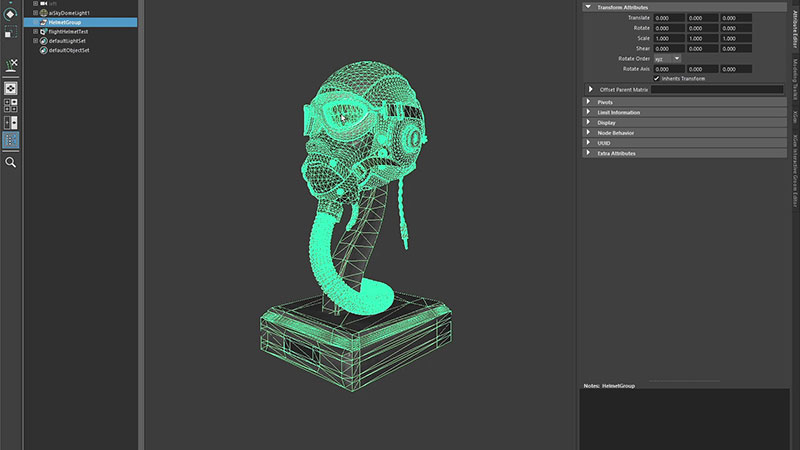800x450 pixels.
Task: Click the Offset Parent Matrix field
Action: click(717, 89)
